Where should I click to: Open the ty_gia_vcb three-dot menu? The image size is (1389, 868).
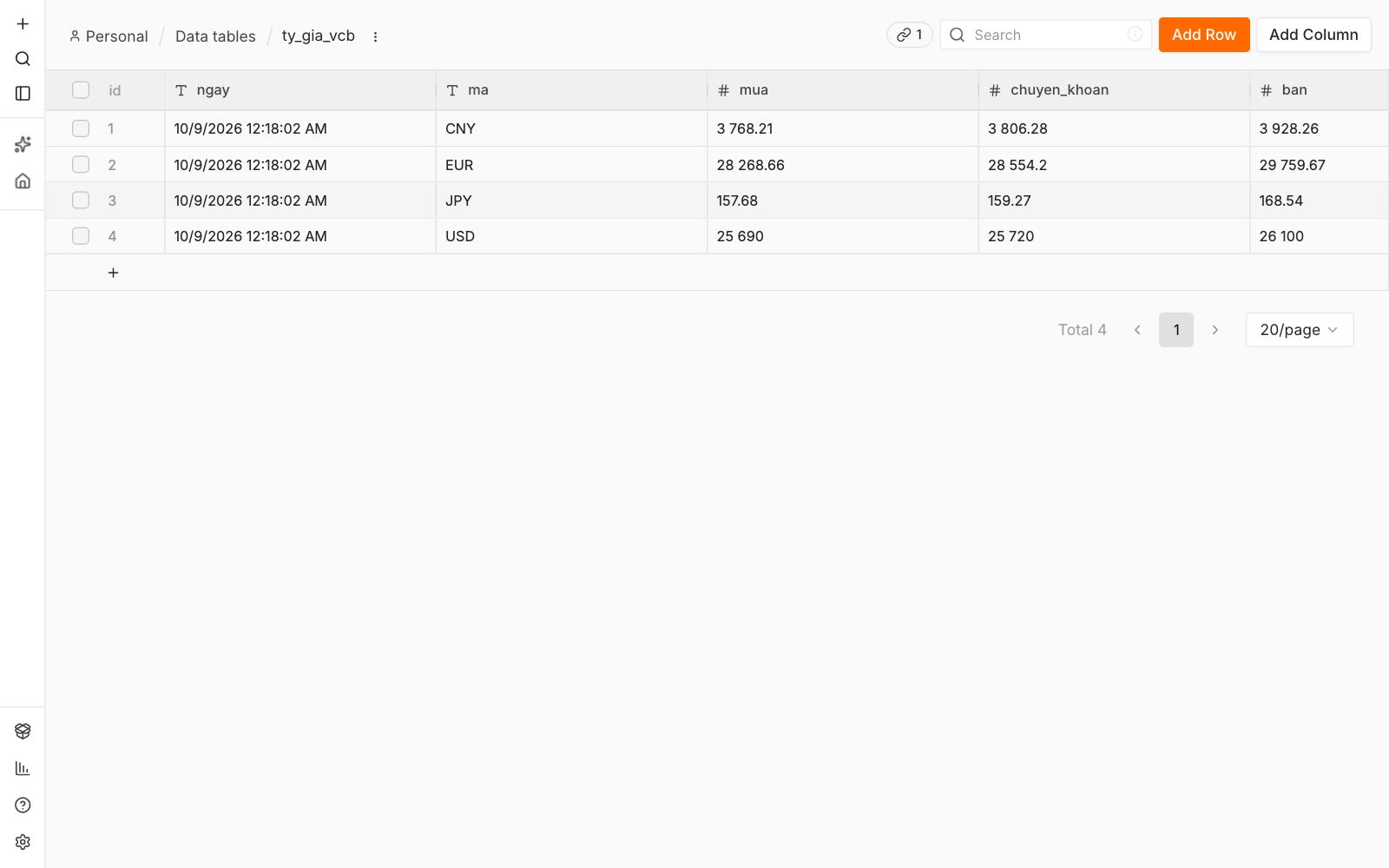375,36
